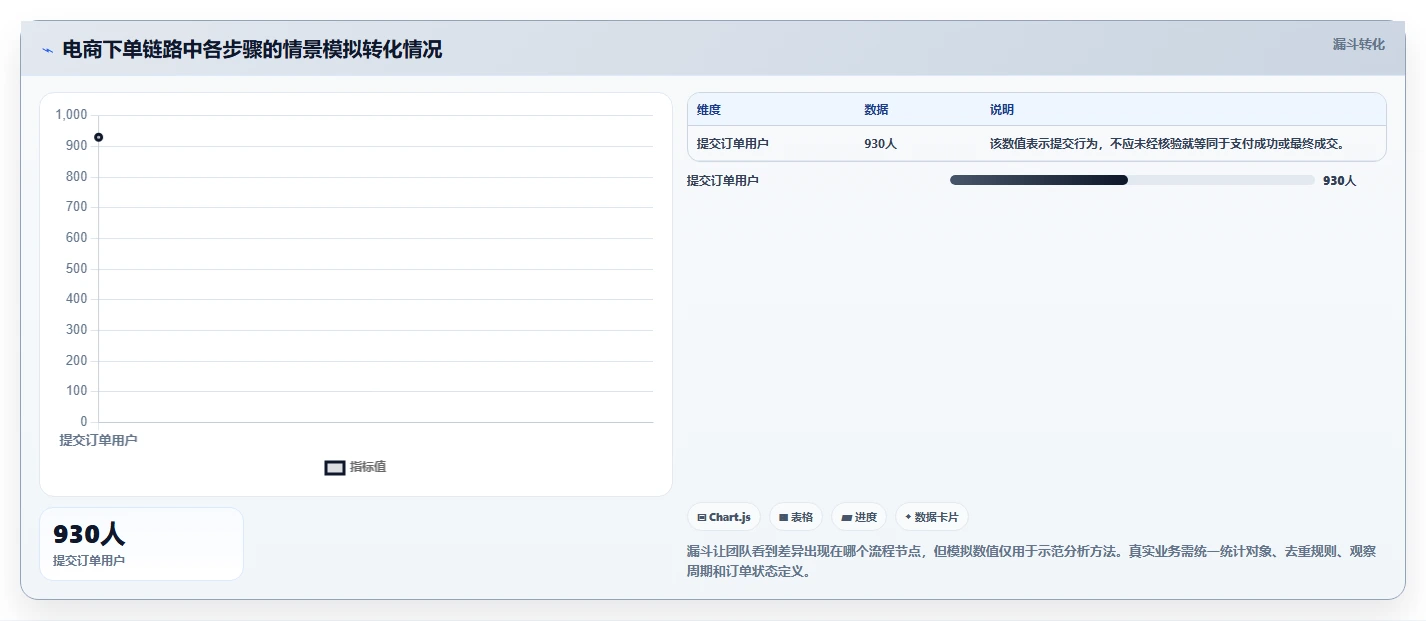Click the dashboard title text
Viewport: 1426px width, 621px height.
coord(252,49)
